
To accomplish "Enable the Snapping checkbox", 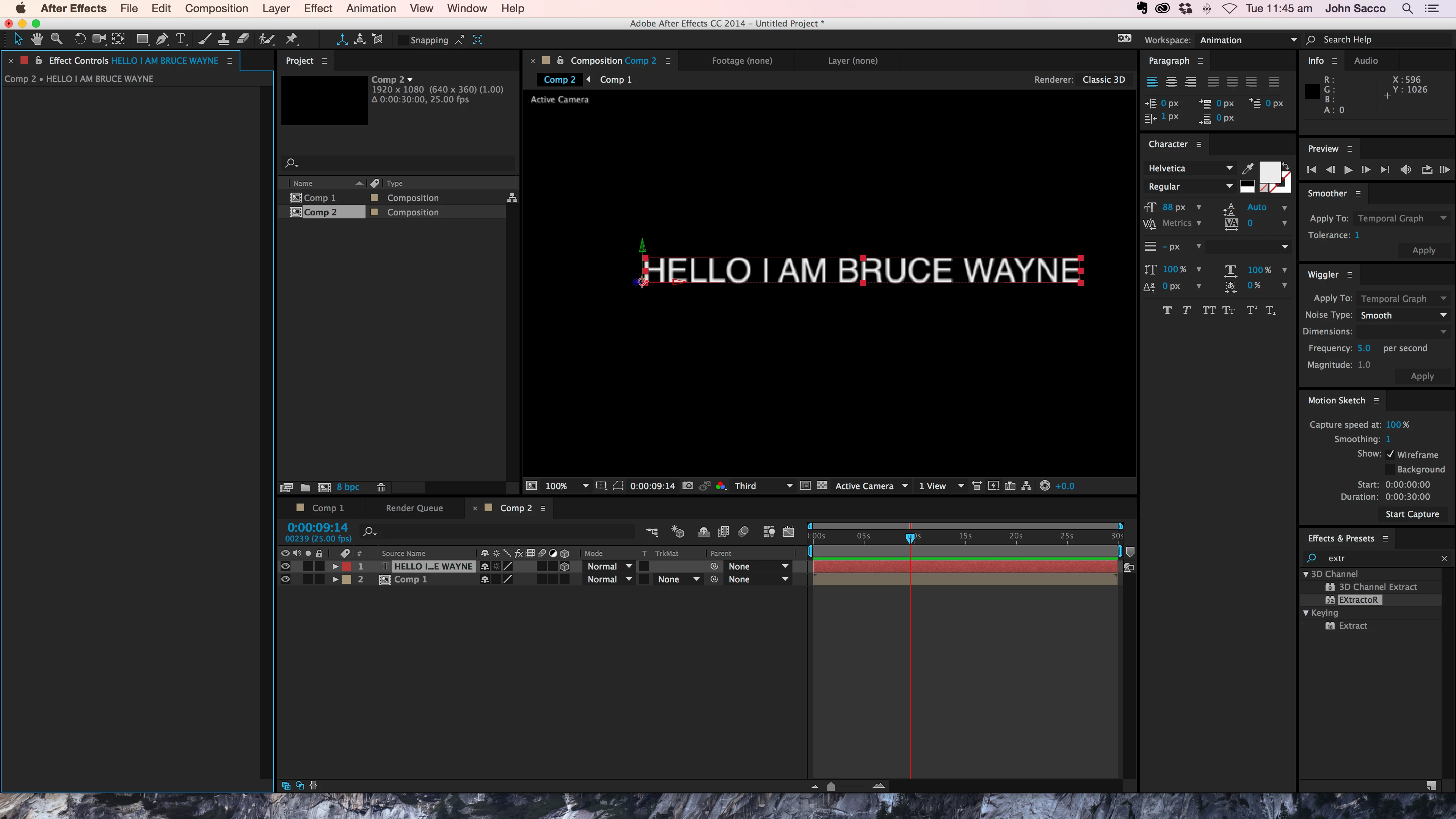I will tap(403, 40).
